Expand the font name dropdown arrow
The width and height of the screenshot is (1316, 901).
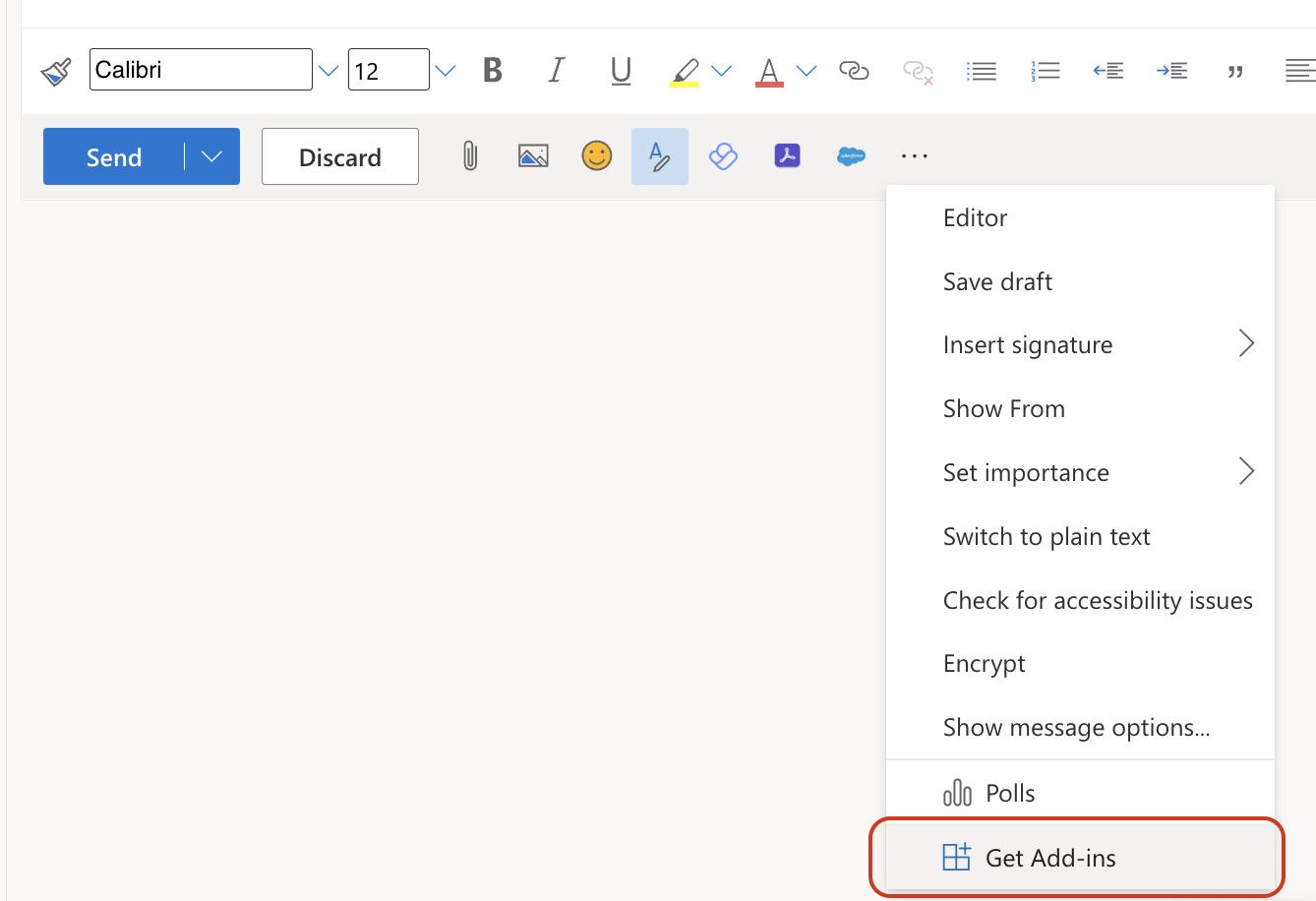[329, 71]
